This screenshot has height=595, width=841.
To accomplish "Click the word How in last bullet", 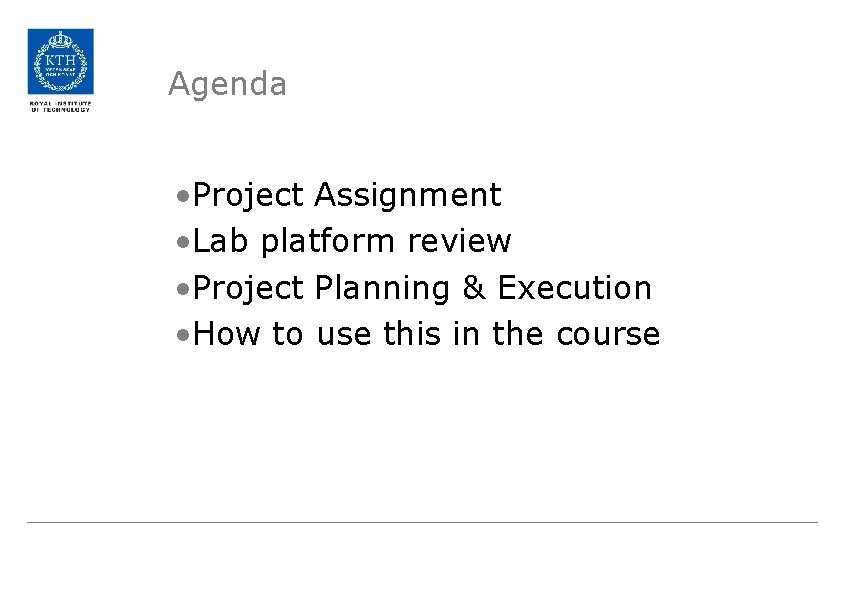I will pyautogui.click(x=227, y=335).
